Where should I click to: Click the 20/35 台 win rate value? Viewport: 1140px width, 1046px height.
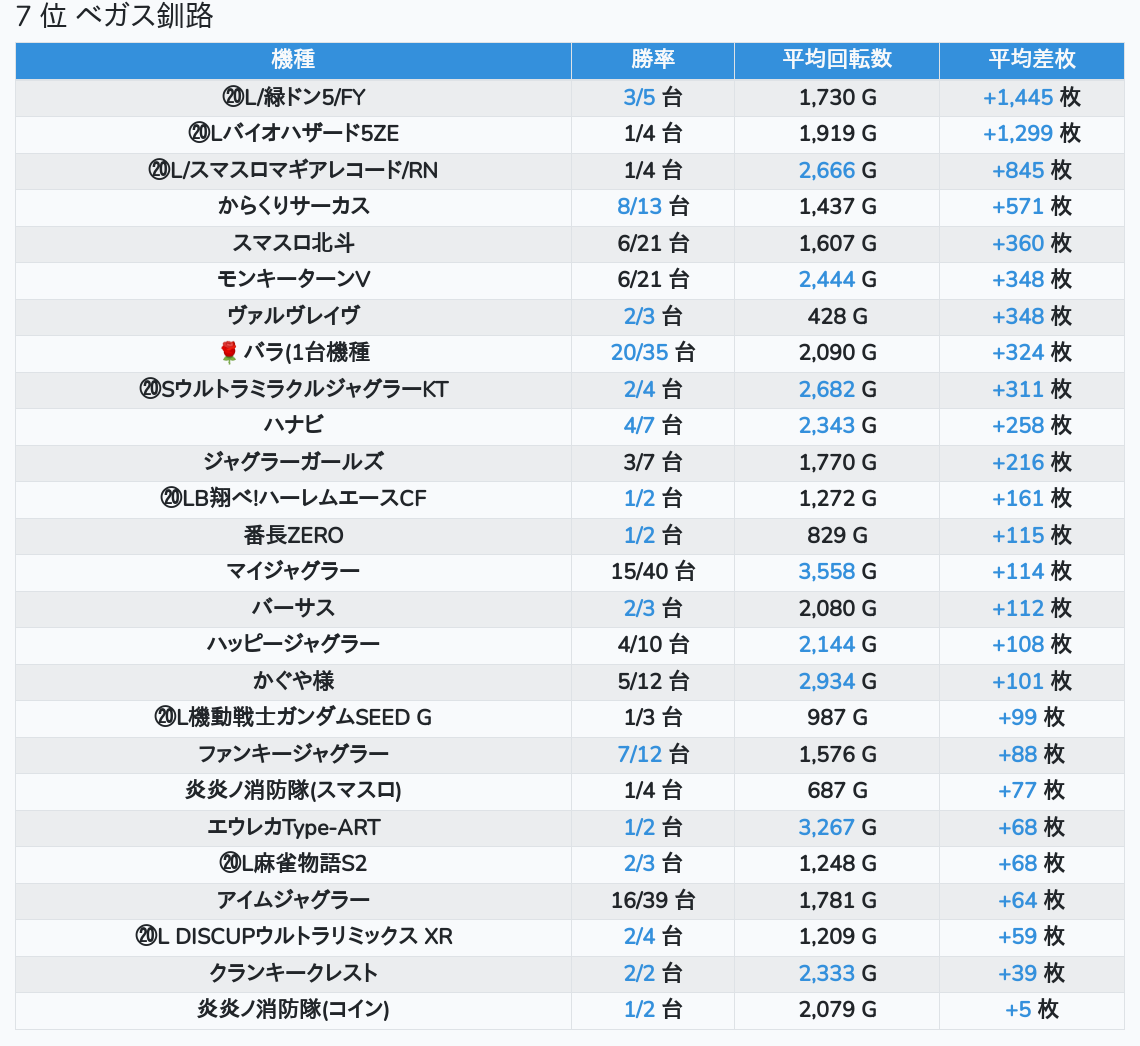(652, 353)
